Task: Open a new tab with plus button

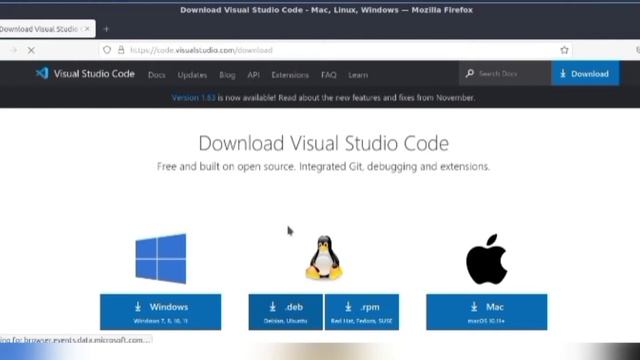Action: [x=106, y=29]
